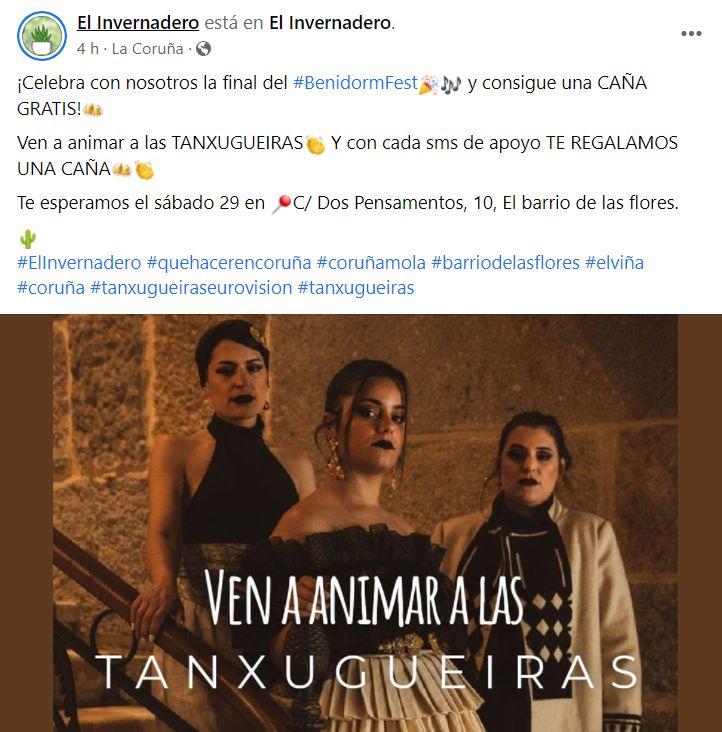This screenshot has height=732, width=722.
Task: Click the clapping hands emoji after TANXUGUEIRAS
Action: pos(315,144)
